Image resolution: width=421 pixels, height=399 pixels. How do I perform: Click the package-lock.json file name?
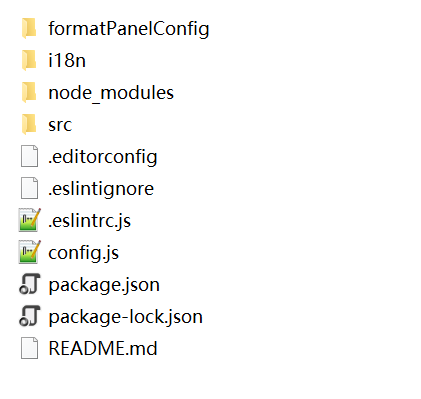pos(125,317)
